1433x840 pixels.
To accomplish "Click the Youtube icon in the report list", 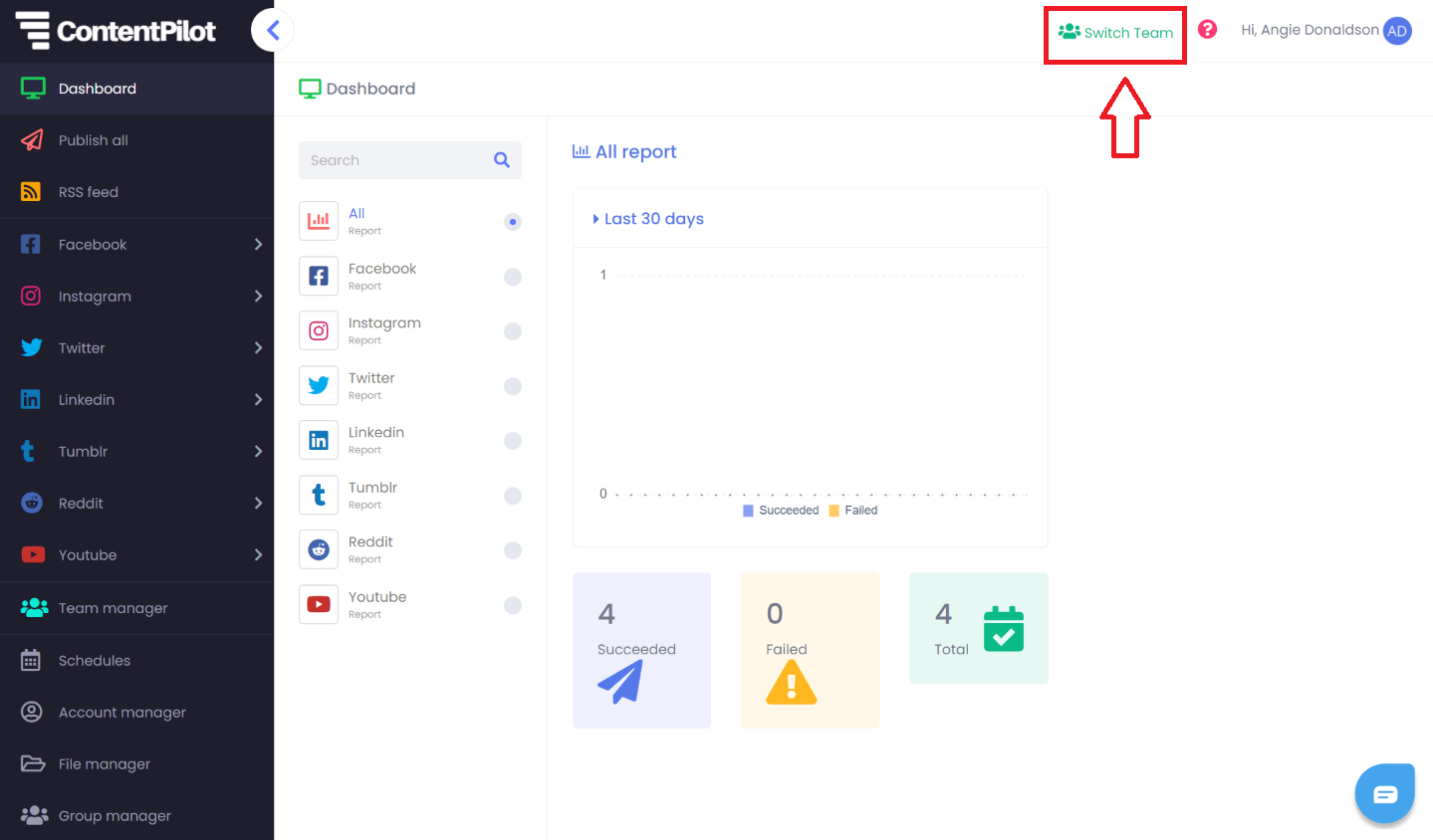I will coord(319,604).
